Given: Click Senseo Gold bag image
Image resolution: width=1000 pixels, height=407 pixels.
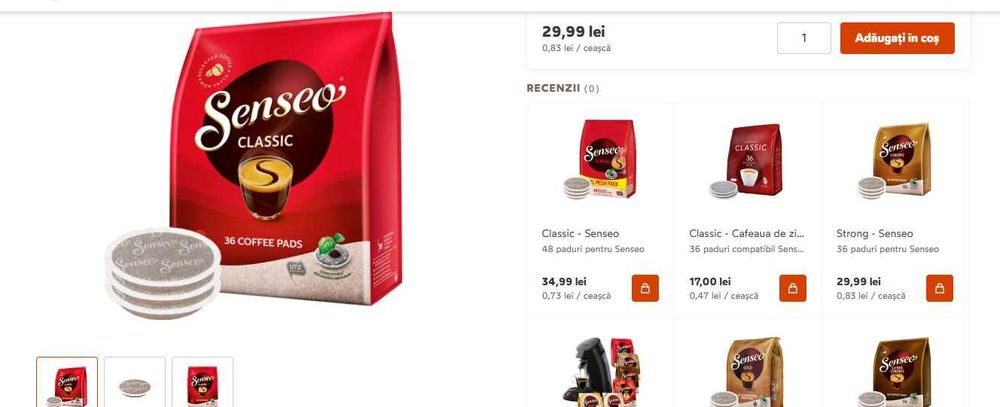Looking at the screenshot, I should [747, 372].
